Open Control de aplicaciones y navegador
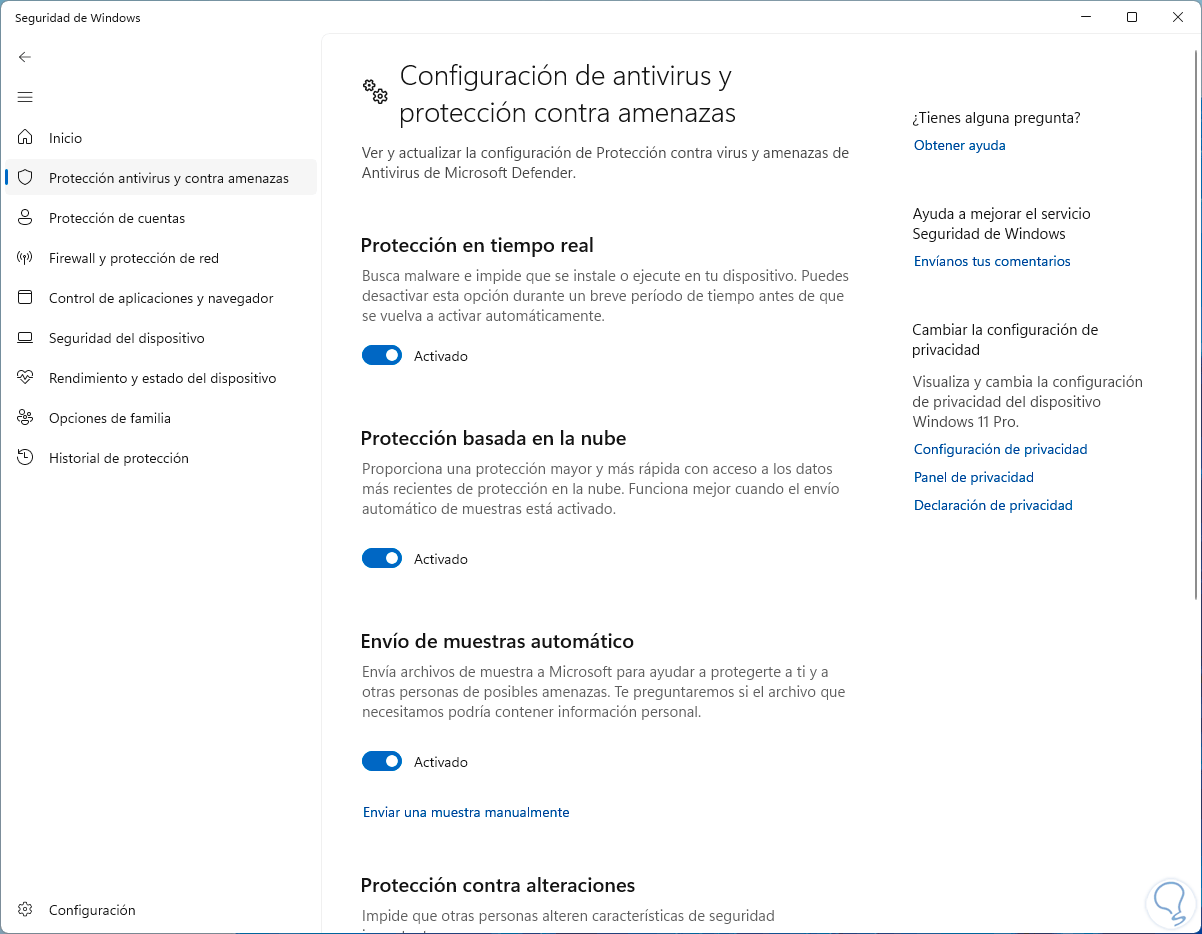This screenshot has height=934, width=1202. (161, 298)
